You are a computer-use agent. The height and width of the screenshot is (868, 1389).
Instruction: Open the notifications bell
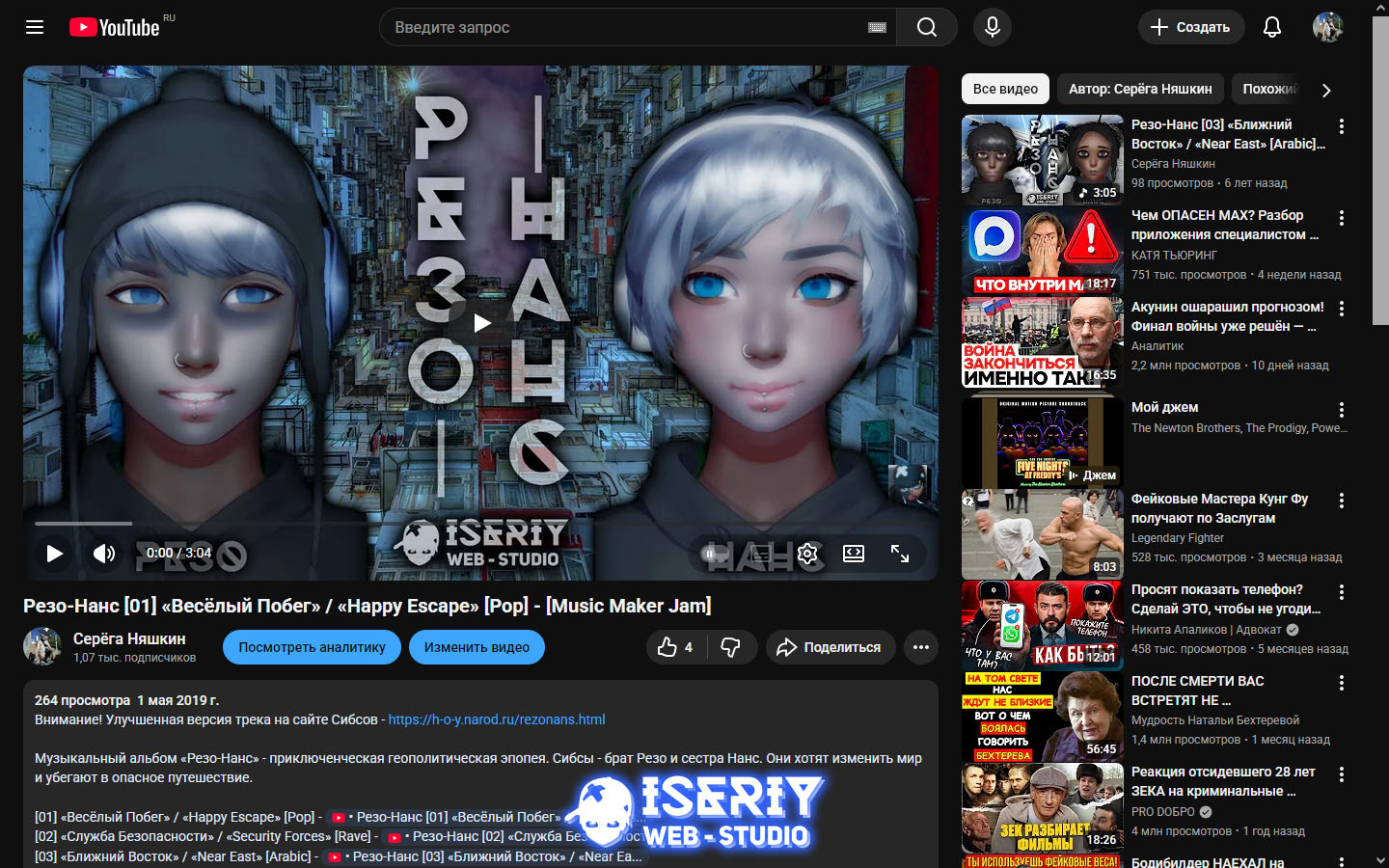(1272, 27)
